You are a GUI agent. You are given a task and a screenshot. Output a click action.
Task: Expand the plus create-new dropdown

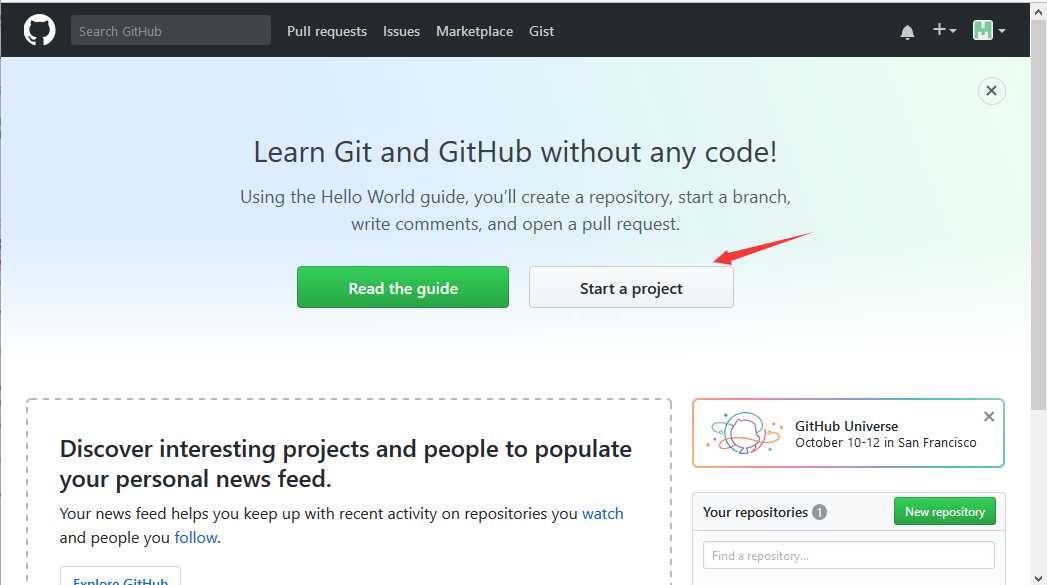[x=944, y=30]
